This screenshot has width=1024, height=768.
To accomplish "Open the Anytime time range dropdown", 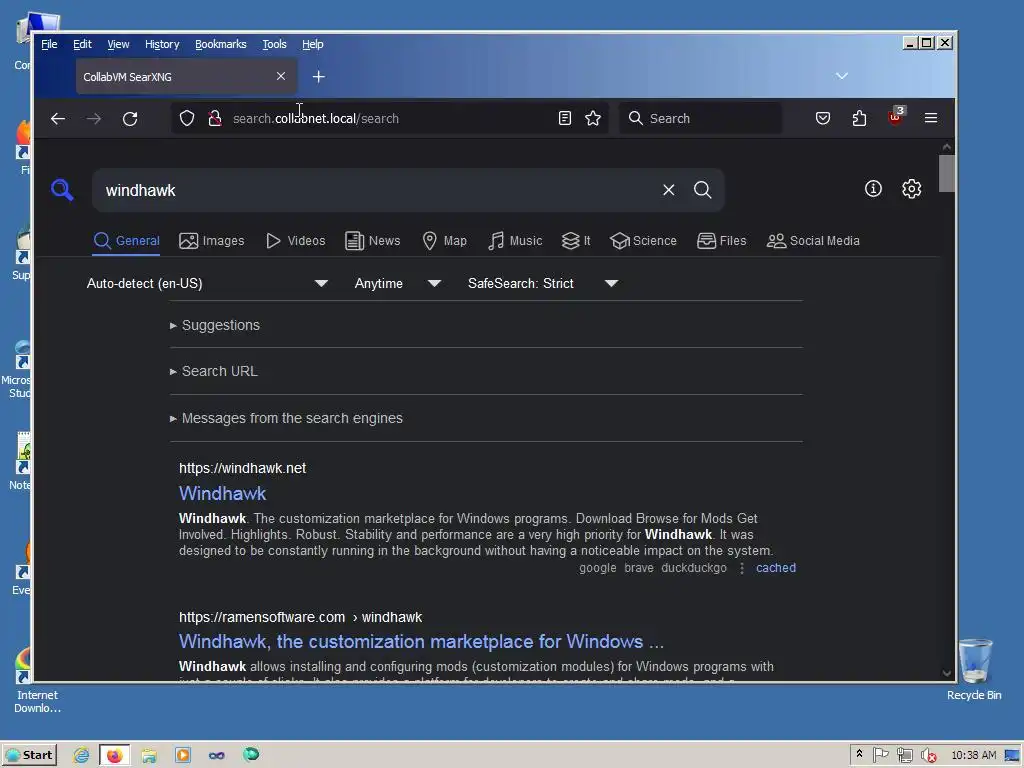I will (x=397, y=283).
